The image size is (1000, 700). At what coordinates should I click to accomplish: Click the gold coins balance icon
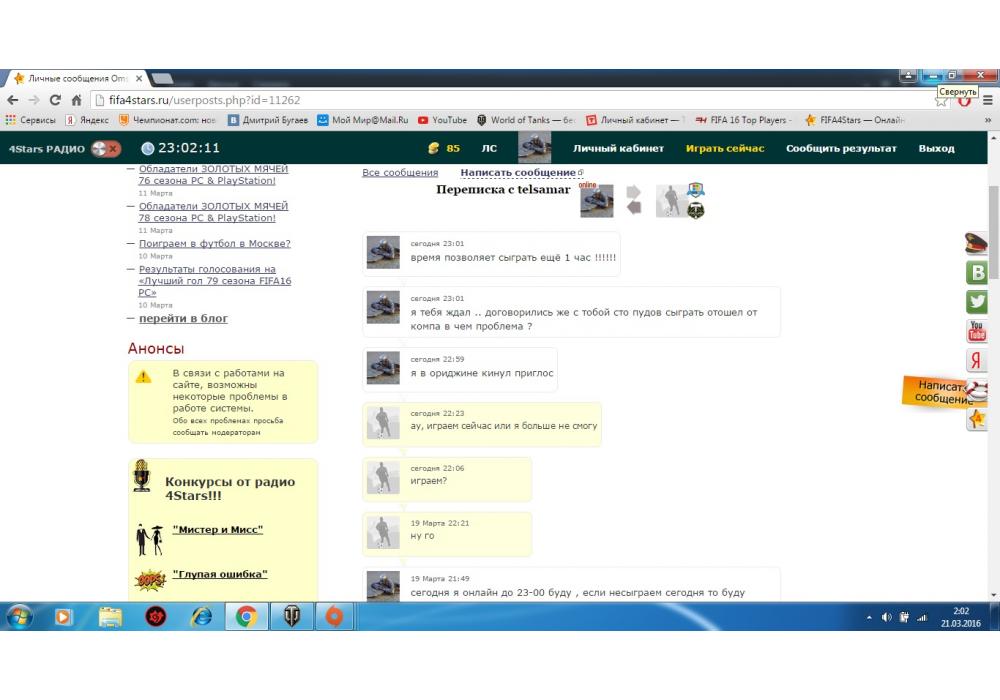pyautogui.click(x=433, y=148)
